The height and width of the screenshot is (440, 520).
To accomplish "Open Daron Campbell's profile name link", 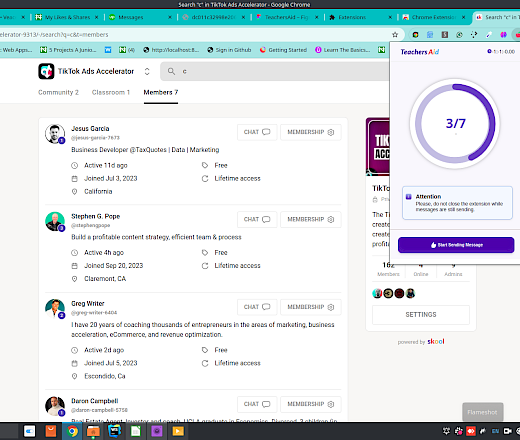I will pyautogui.click(x=95, y=401).
